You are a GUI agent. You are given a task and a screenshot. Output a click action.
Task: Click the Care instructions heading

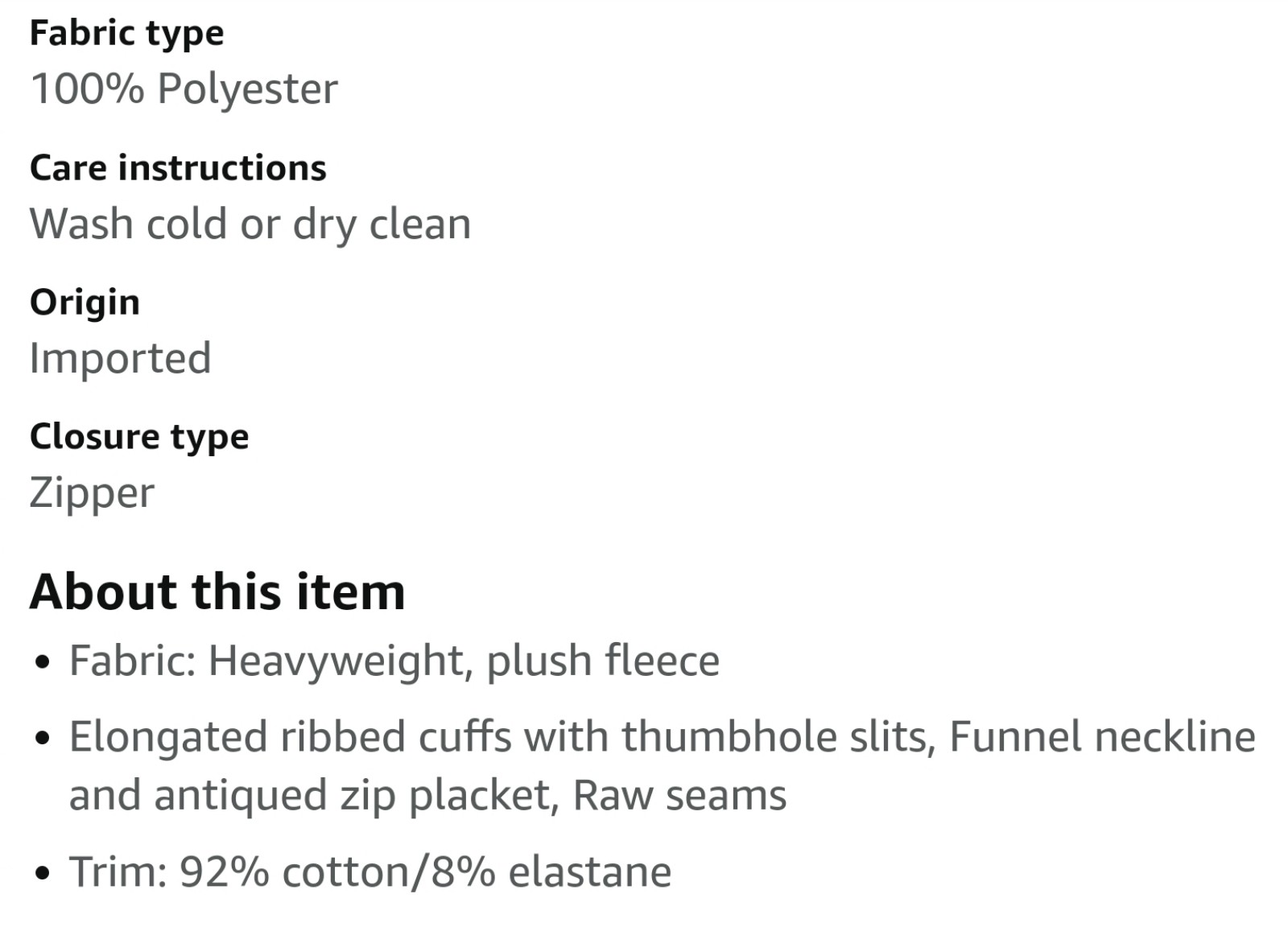178,168
